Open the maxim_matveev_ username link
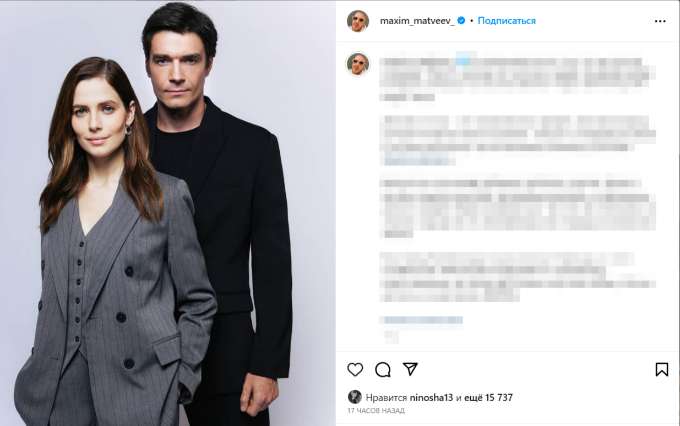The height and width of the screenshot is (426, 680). coord(417,20)
